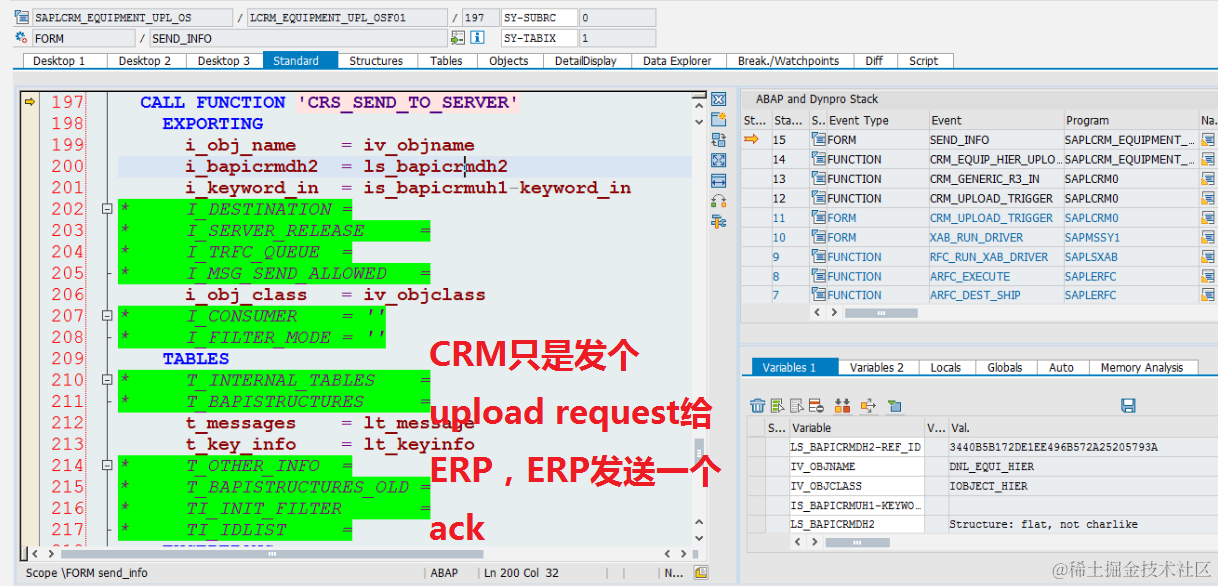Click the event type icon for stack level 10

[x=819, y=237]
